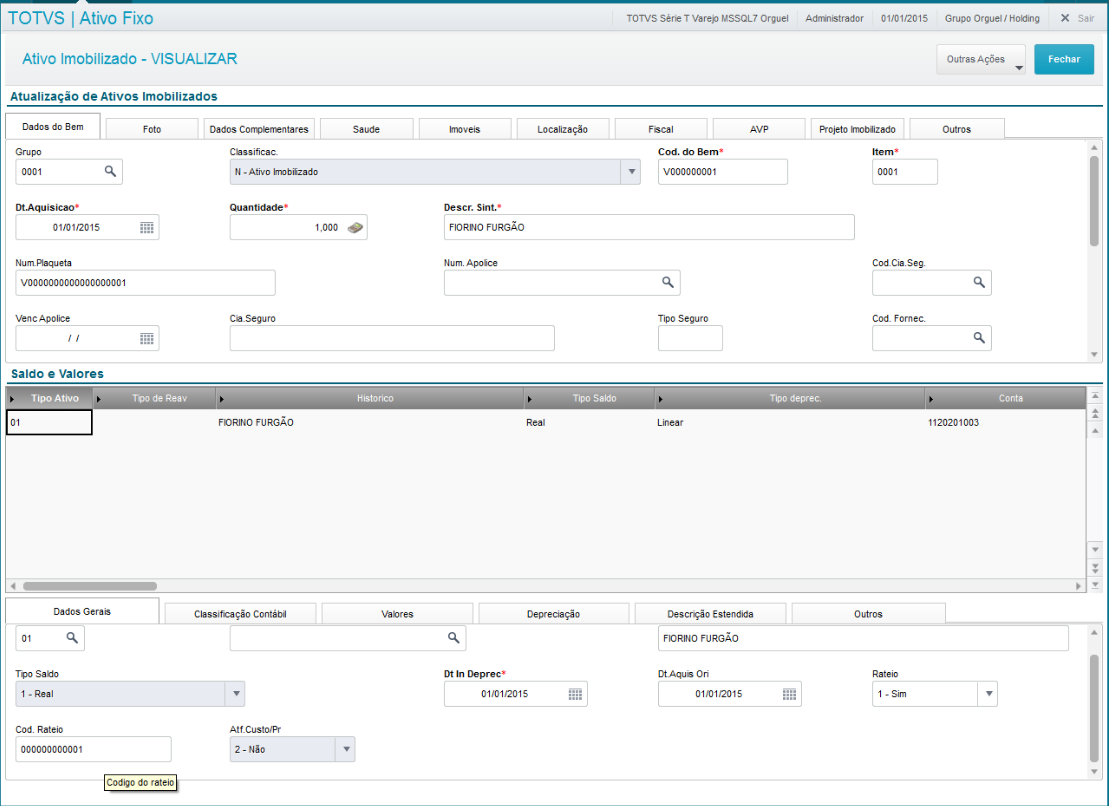
Task: Click the Cod. do Bem field
Action: pyautogui.click(x=722, y=172)
